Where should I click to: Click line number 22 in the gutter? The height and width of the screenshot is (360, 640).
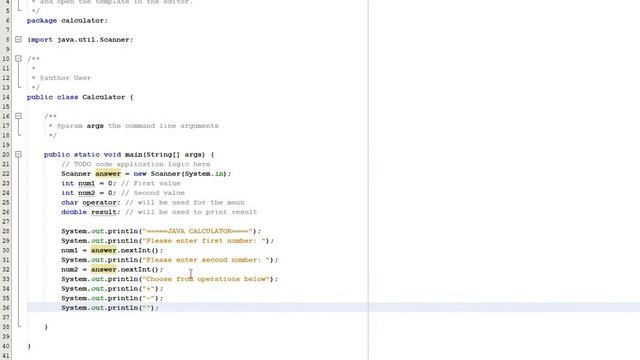[x=6, y=173]
